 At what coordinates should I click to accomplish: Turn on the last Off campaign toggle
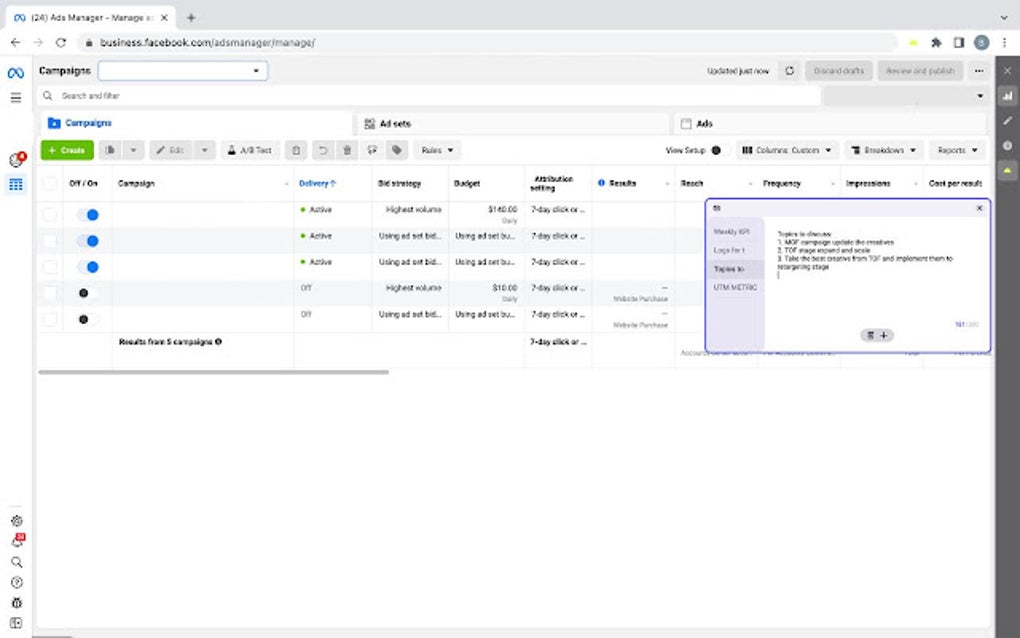(88, 319)
